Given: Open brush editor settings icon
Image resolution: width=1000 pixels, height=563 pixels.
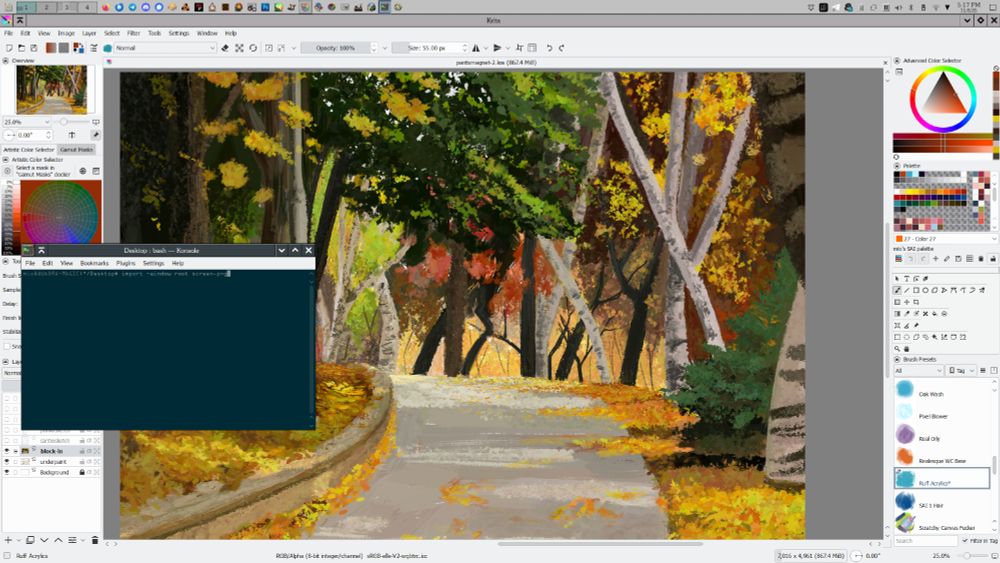Looking at the screenshot, I should tap(94, 48).
